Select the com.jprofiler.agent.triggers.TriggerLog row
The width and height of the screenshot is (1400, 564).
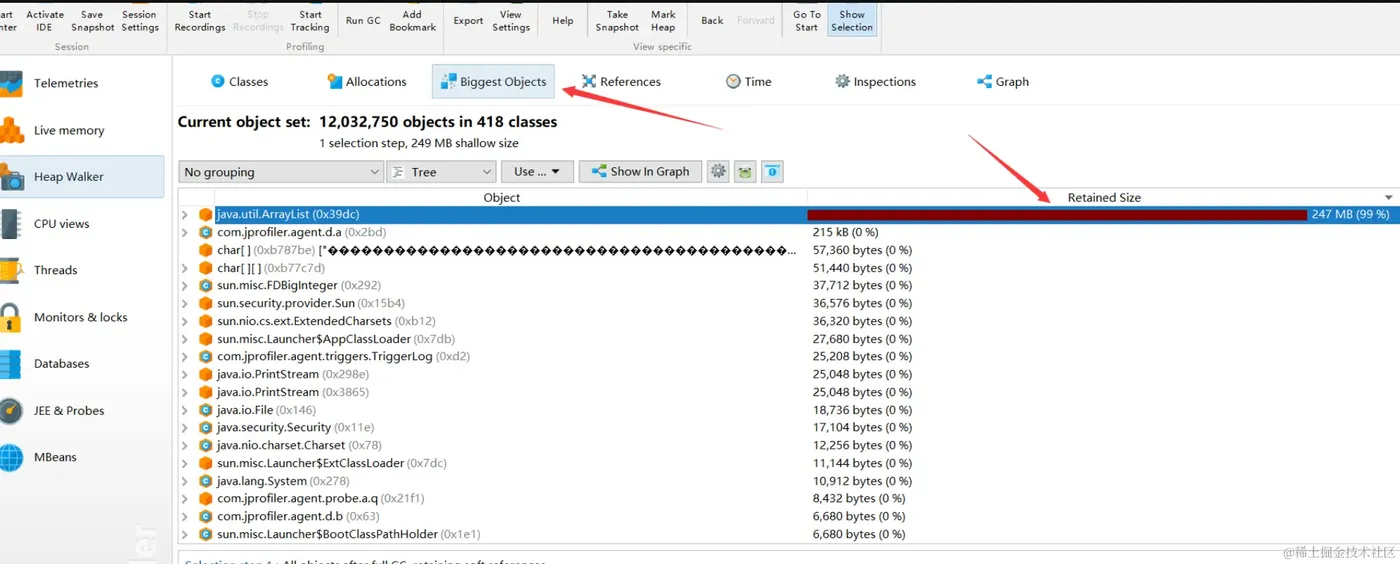pos(788,357)
